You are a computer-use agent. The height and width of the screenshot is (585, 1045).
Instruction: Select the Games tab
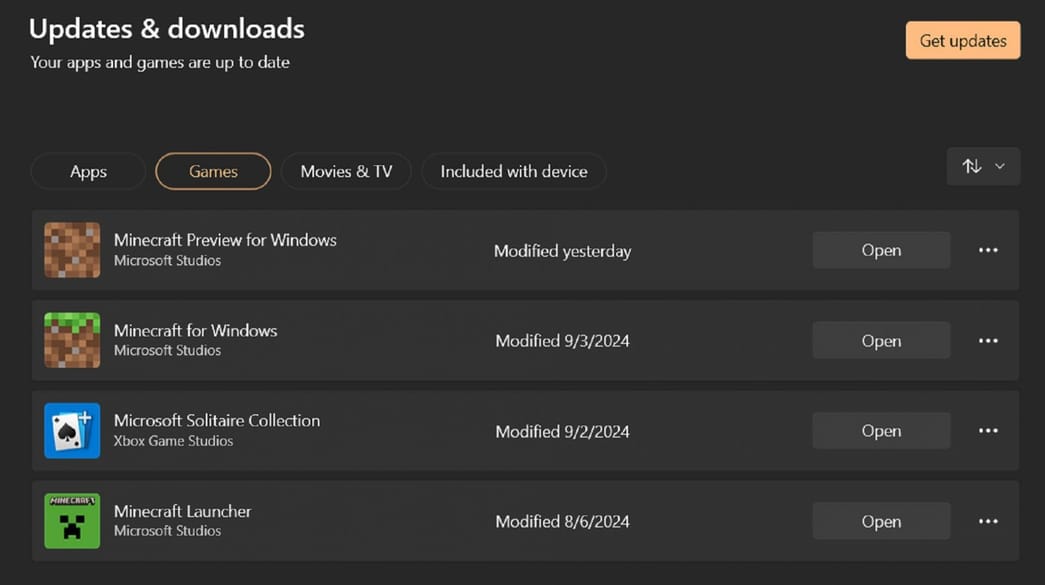click(x=212, y=171)
